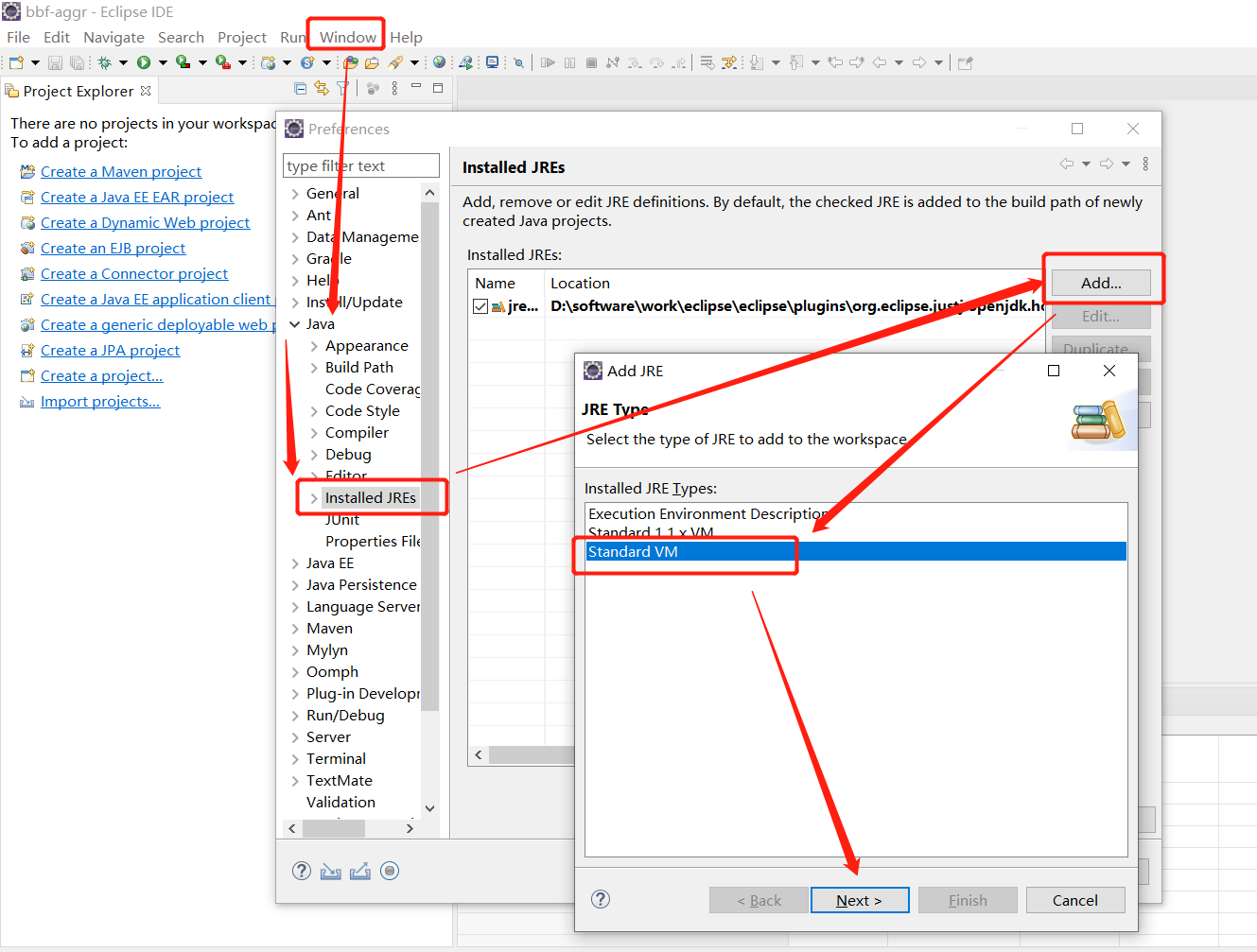
Task: Toggle Link with Editor in Project Explorer
Action: (322, 88)
